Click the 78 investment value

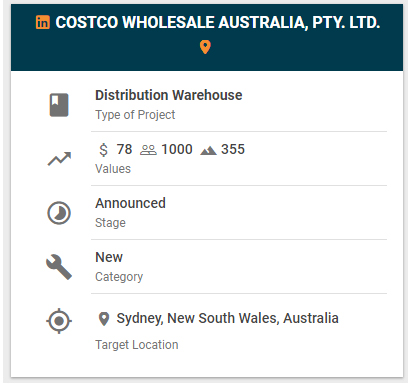(124, 149)
